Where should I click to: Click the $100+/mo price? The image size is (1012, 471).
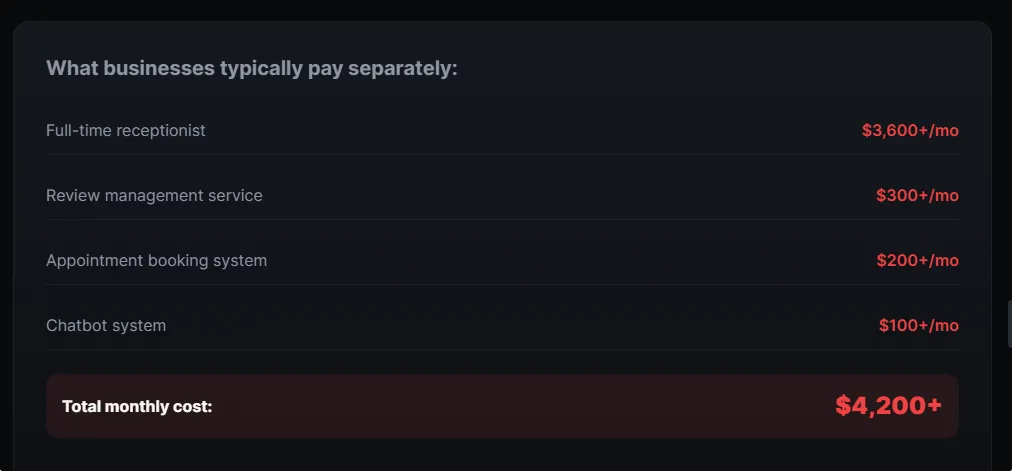click(x=918, y=326)
